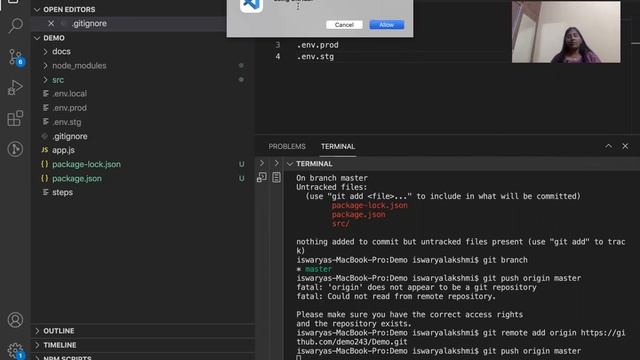Image resolution: width=640 pixels, height=360 pixels.
Task: Open the steps file
Action: pos(62,192)
